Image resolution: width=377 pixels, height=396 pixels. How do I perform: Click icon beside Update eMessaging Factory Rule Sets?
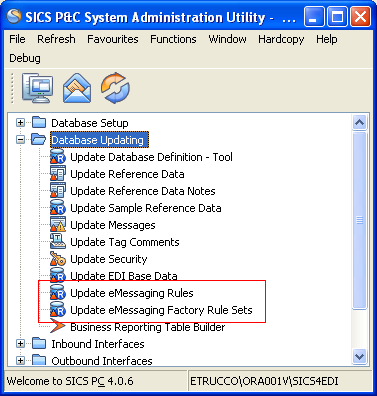[x=58, y=309]
